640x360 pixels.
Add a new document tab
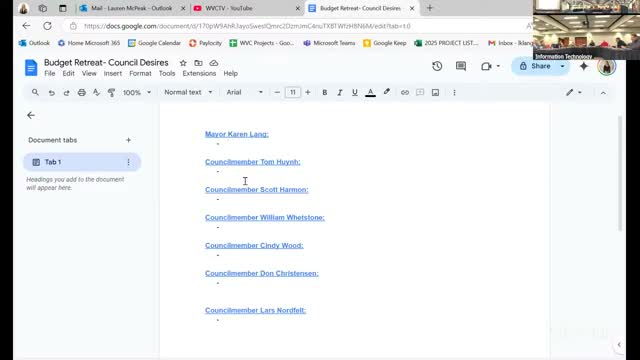coord(128,140)
